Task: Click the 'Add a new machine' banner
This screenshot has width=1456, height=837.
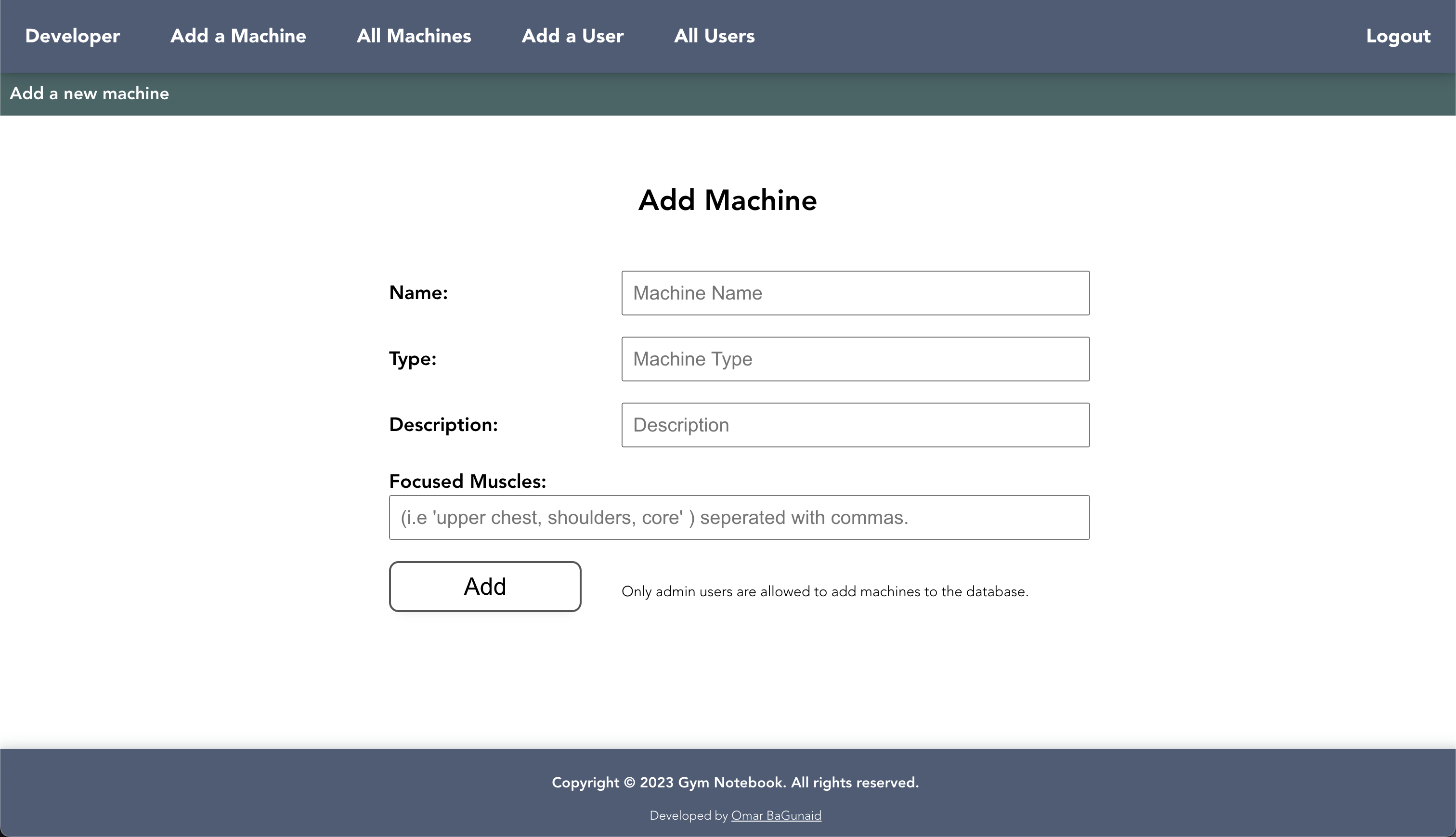Action: click(90, 94)
